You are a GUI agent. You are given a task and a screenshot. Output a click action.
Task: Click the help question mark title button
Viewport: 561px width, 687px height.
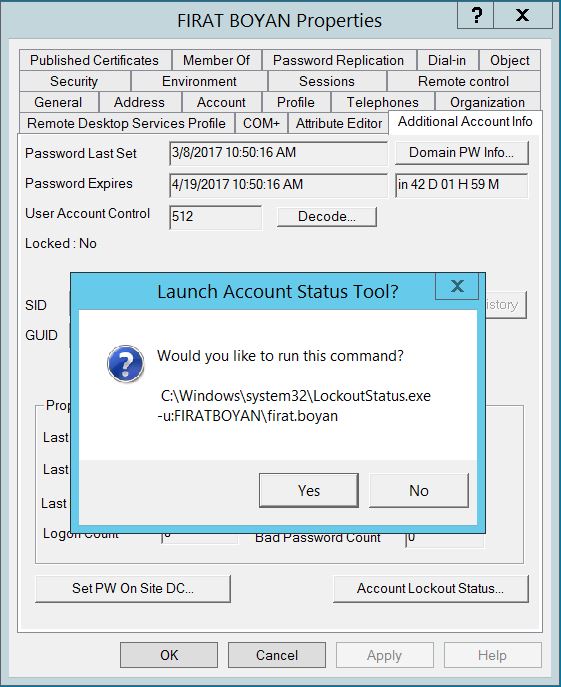pyautogui.click(x=476, y=15)
